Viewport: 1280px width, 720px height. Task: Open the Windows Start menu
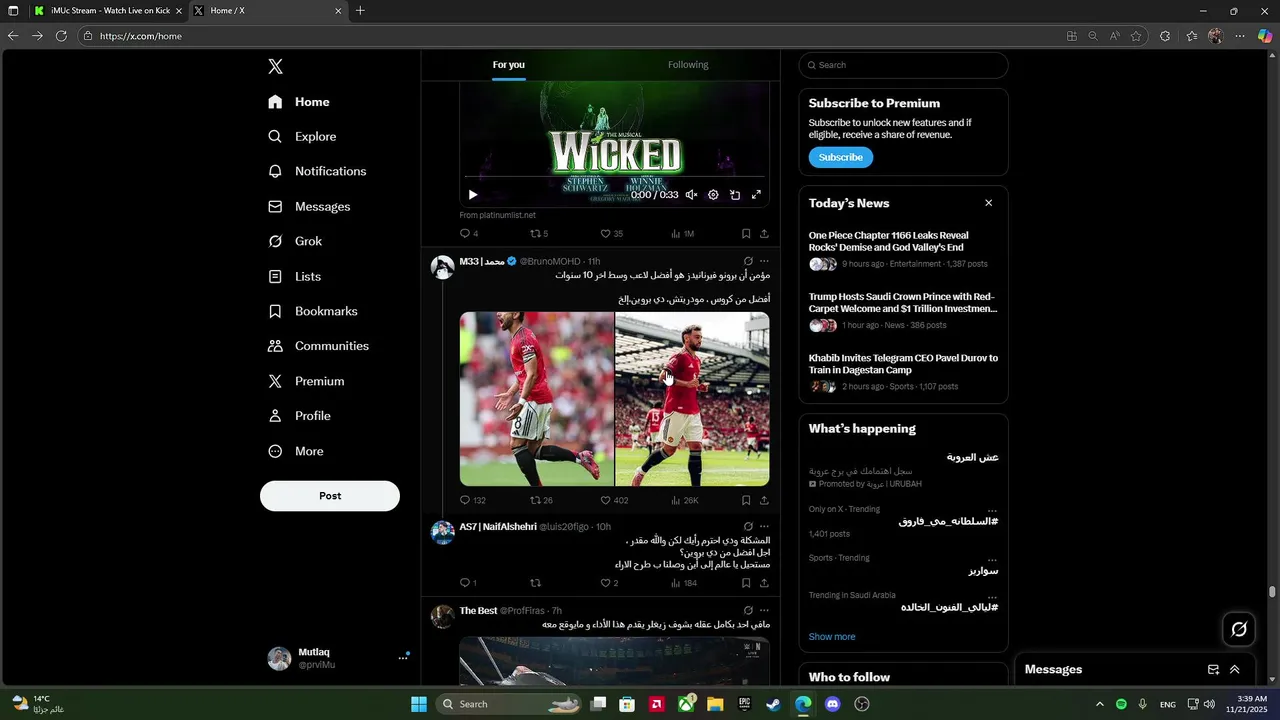(x=419, y=704)
